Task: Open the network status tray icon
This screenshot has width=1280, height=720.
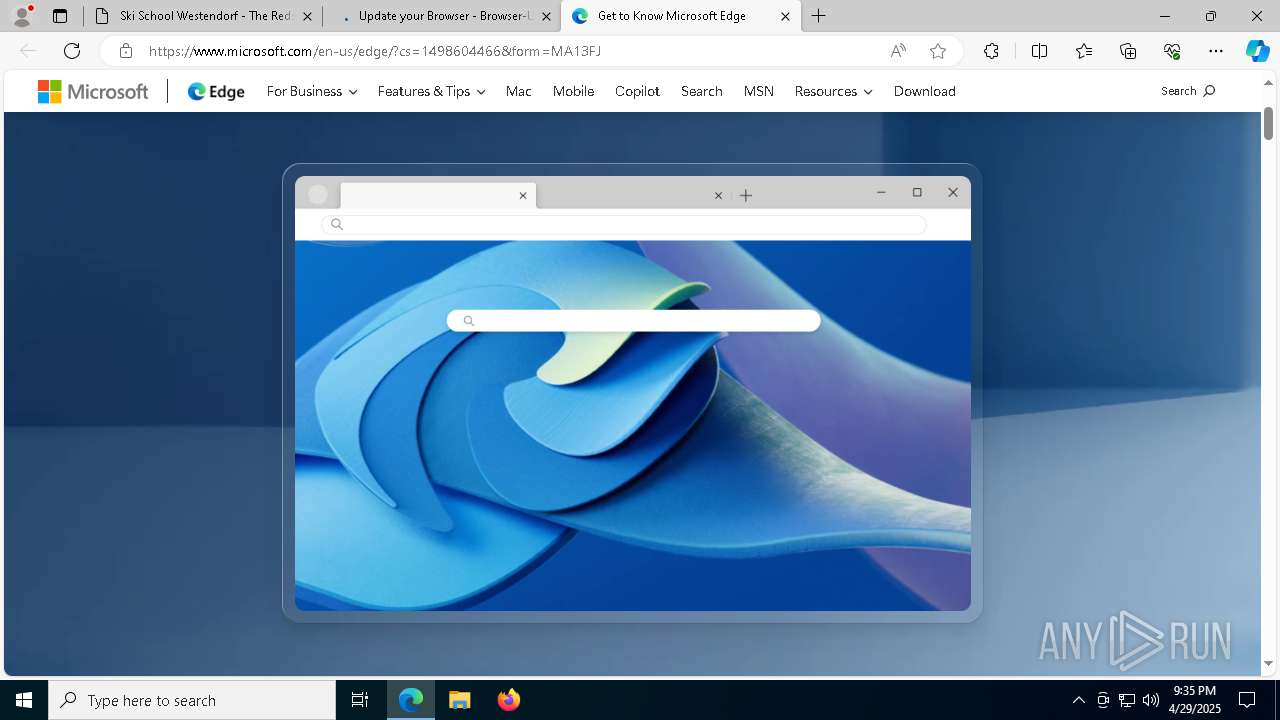Action: (x=1126, y=700)
